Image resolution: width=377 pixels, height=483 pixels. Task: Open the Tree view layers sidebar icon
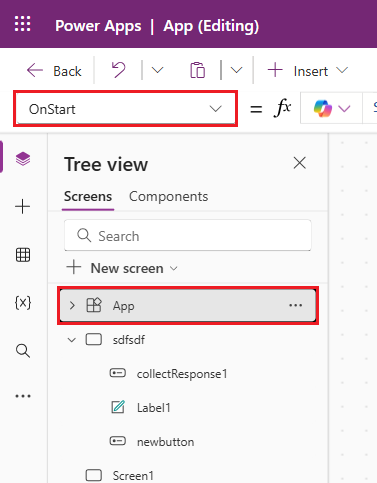click(x=23, y=159)
